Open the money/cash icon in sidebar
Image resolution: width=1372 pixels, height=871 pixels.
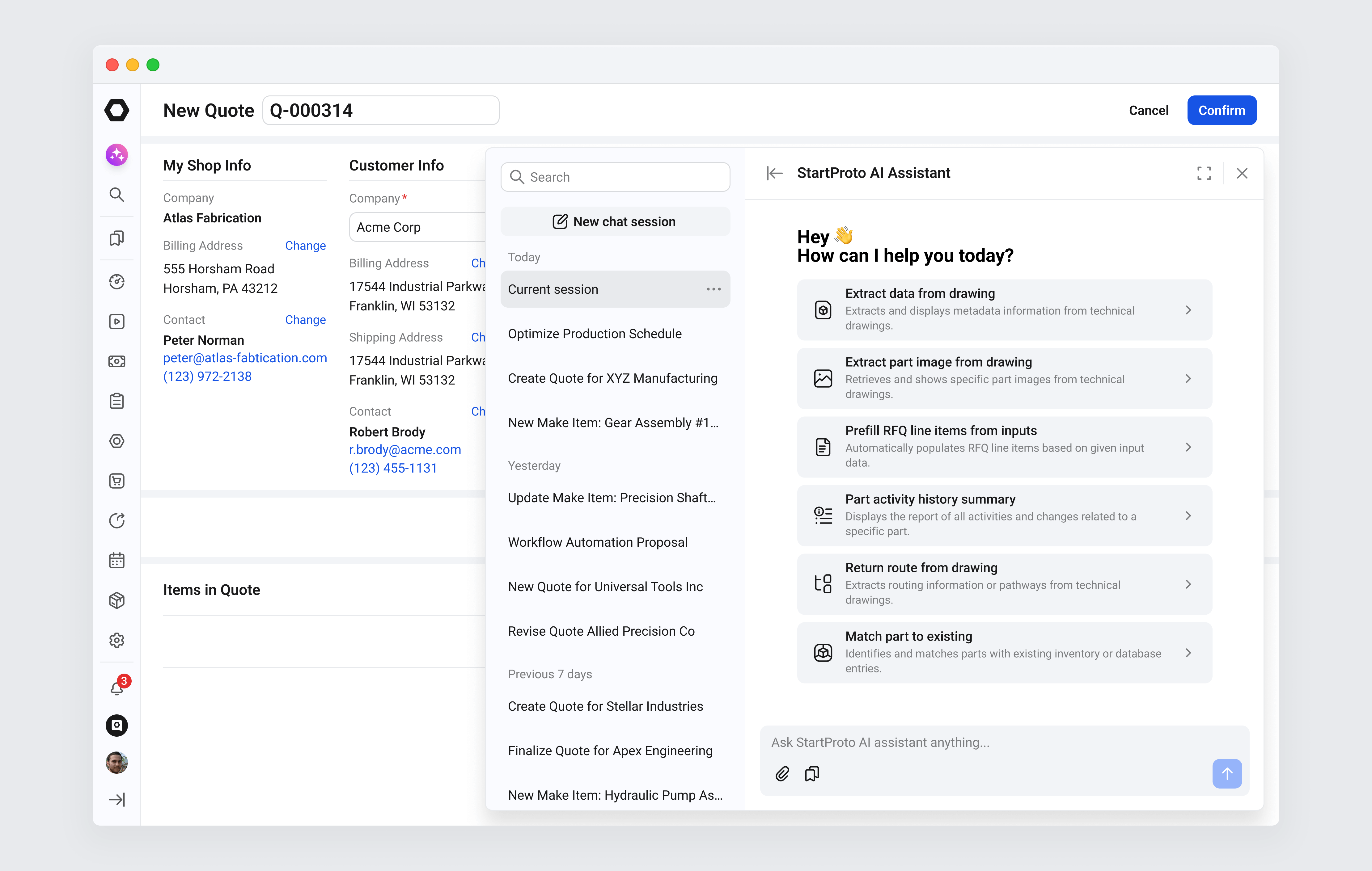[117, 361]
